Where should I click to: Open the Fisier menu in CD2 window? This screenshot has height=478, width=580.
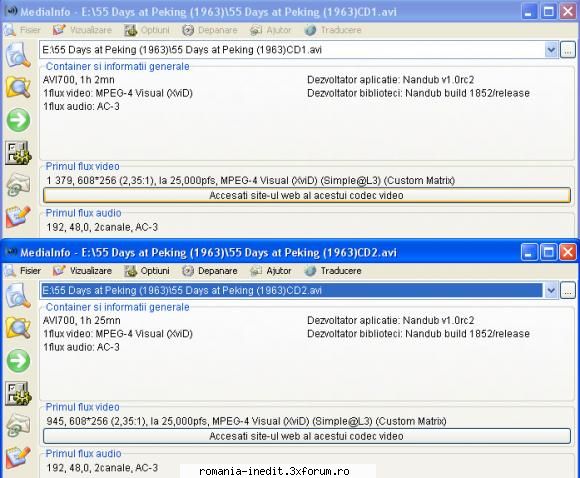(x=23, y=271)
